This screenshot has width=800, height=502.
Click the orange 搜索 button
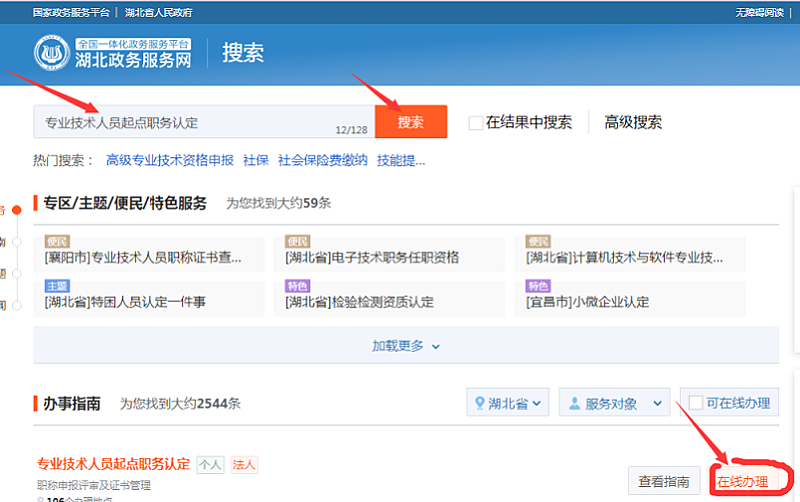click(410, 122)
